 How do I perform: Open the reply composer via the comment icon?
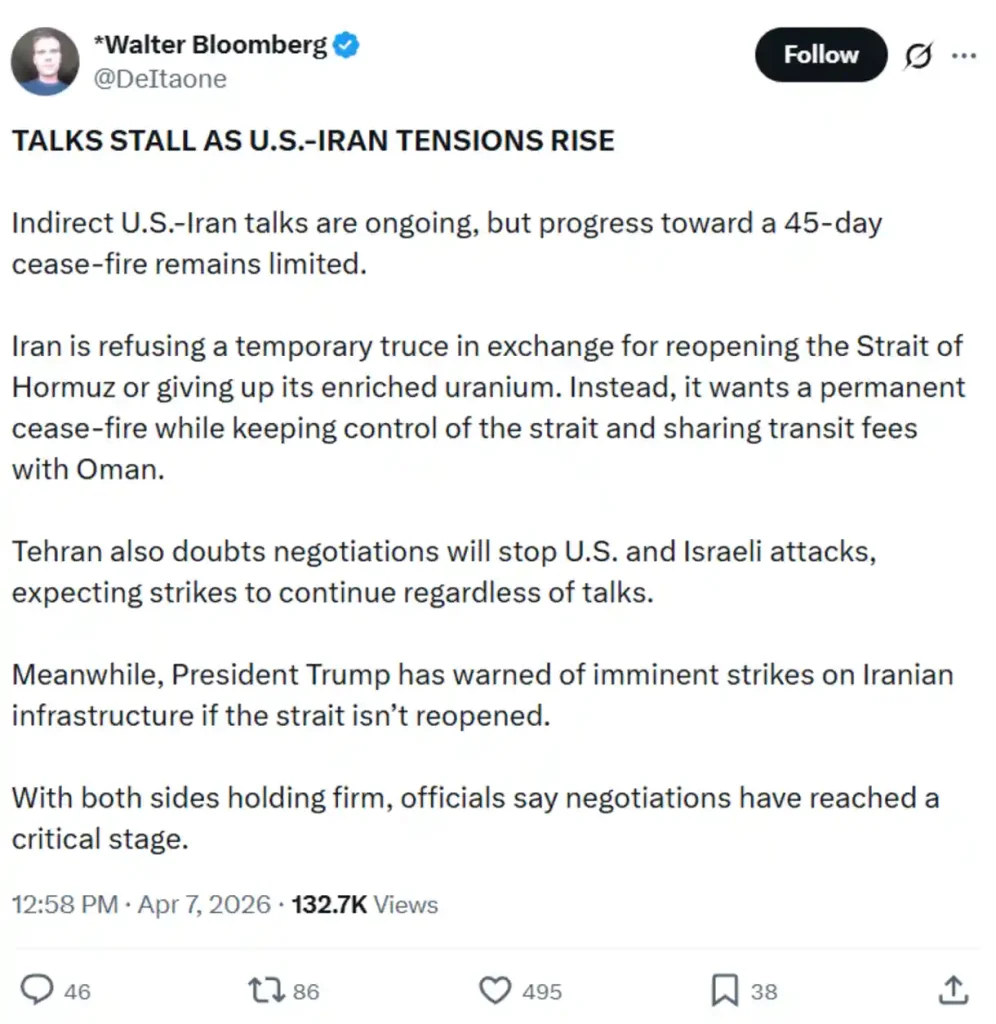coord(38,990)
